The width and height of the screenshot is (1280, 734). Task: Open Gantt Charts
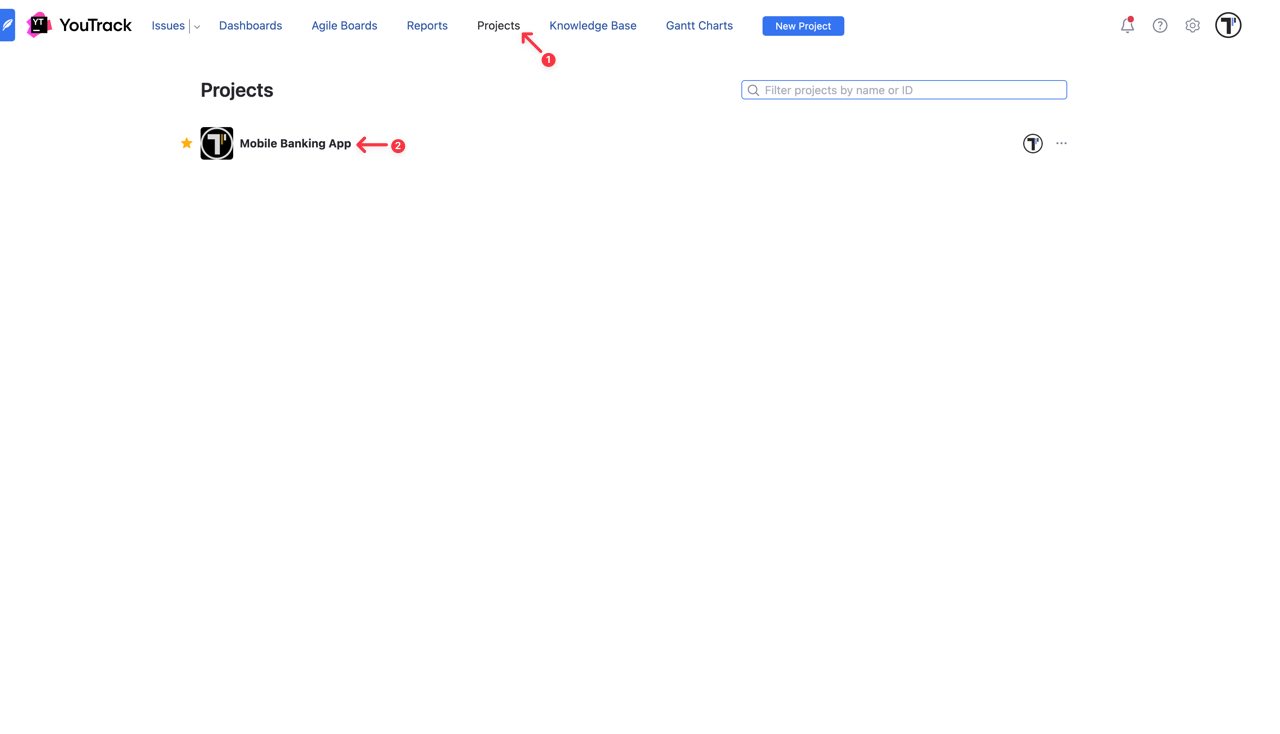[699, 26]
